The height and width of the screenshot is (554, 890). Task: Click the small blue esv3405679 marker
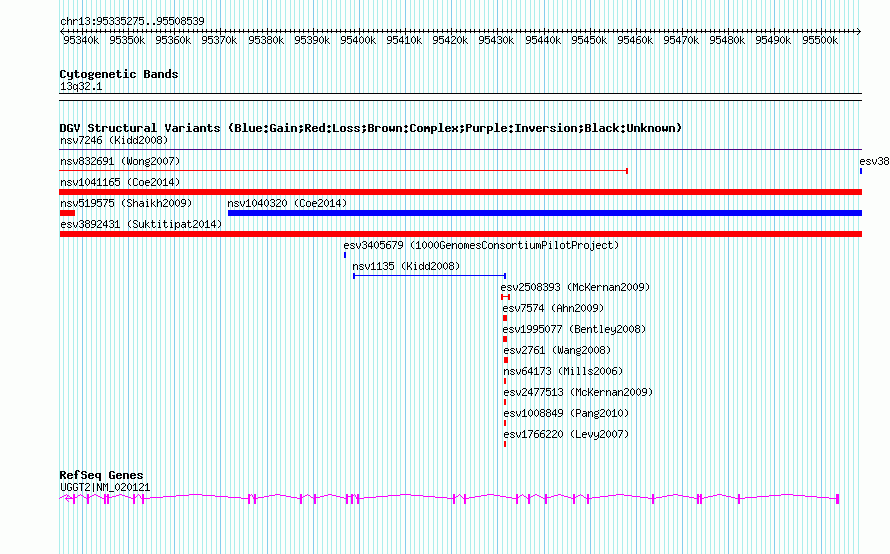[345, 255]
